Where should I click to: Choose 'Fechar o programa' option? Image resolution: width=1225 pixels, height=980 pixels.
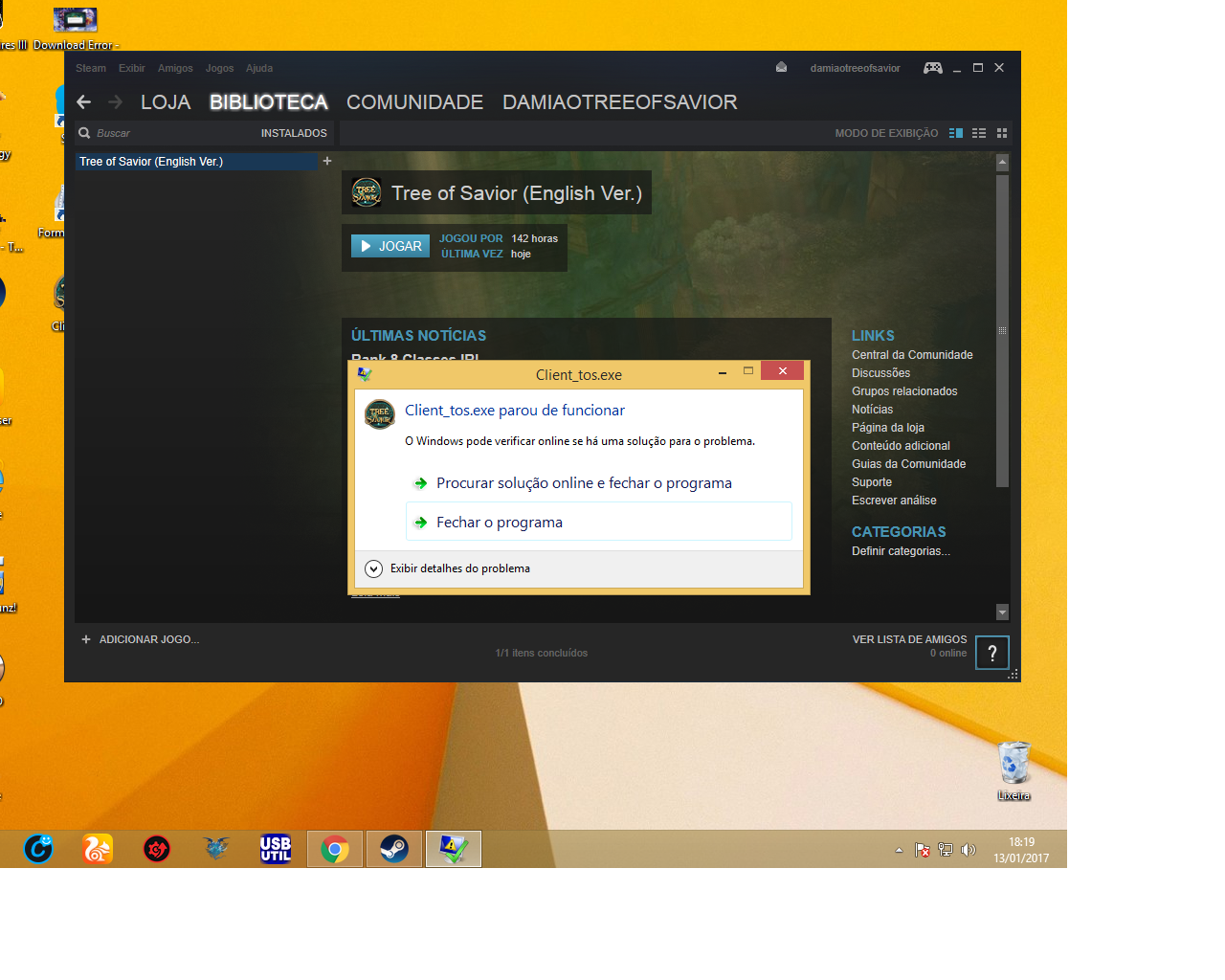pos(500,523)
